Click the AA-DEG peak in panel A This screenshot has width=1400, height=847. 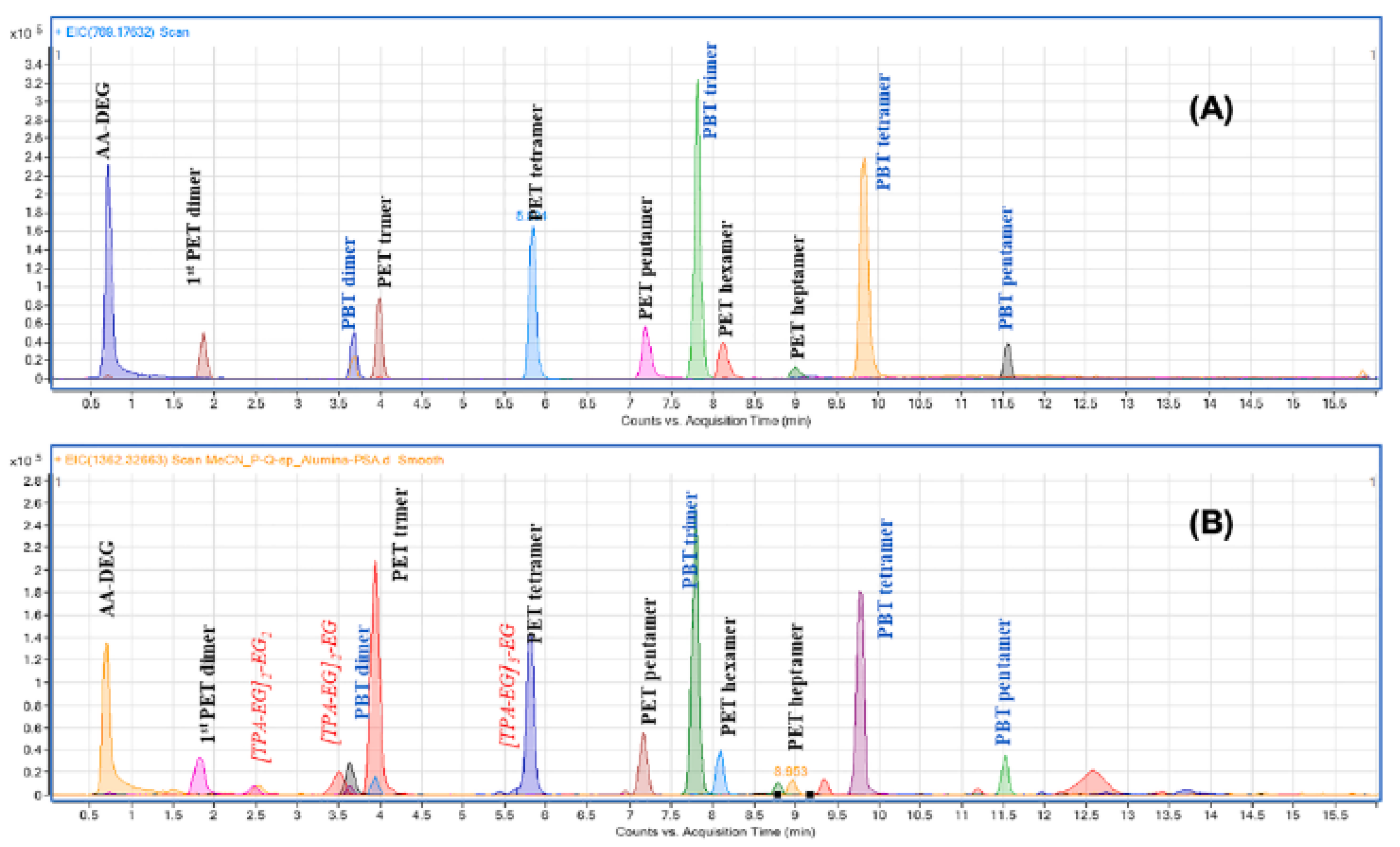(108, 296)
